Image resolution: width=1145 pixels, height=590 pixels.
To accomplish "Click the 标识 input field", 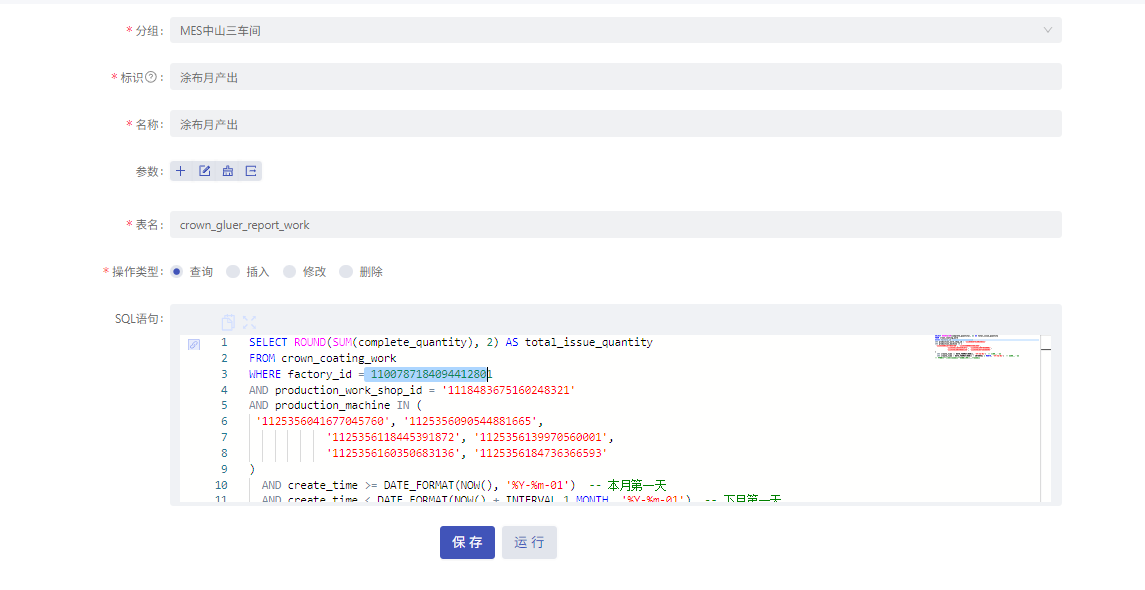I will pyautogui.click(x=616, y=77).
